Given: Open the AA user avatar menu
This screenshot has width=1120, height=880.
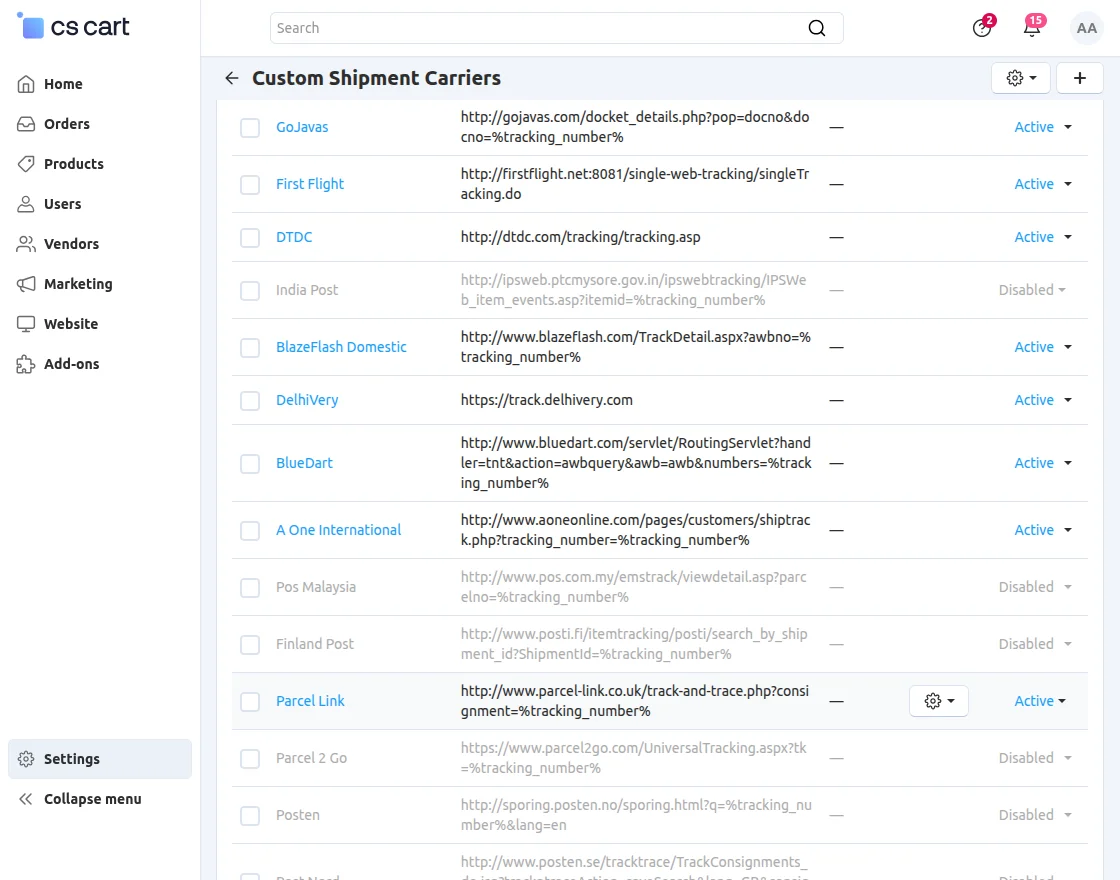Looking at the screenshot, I should click(1086, 28).
